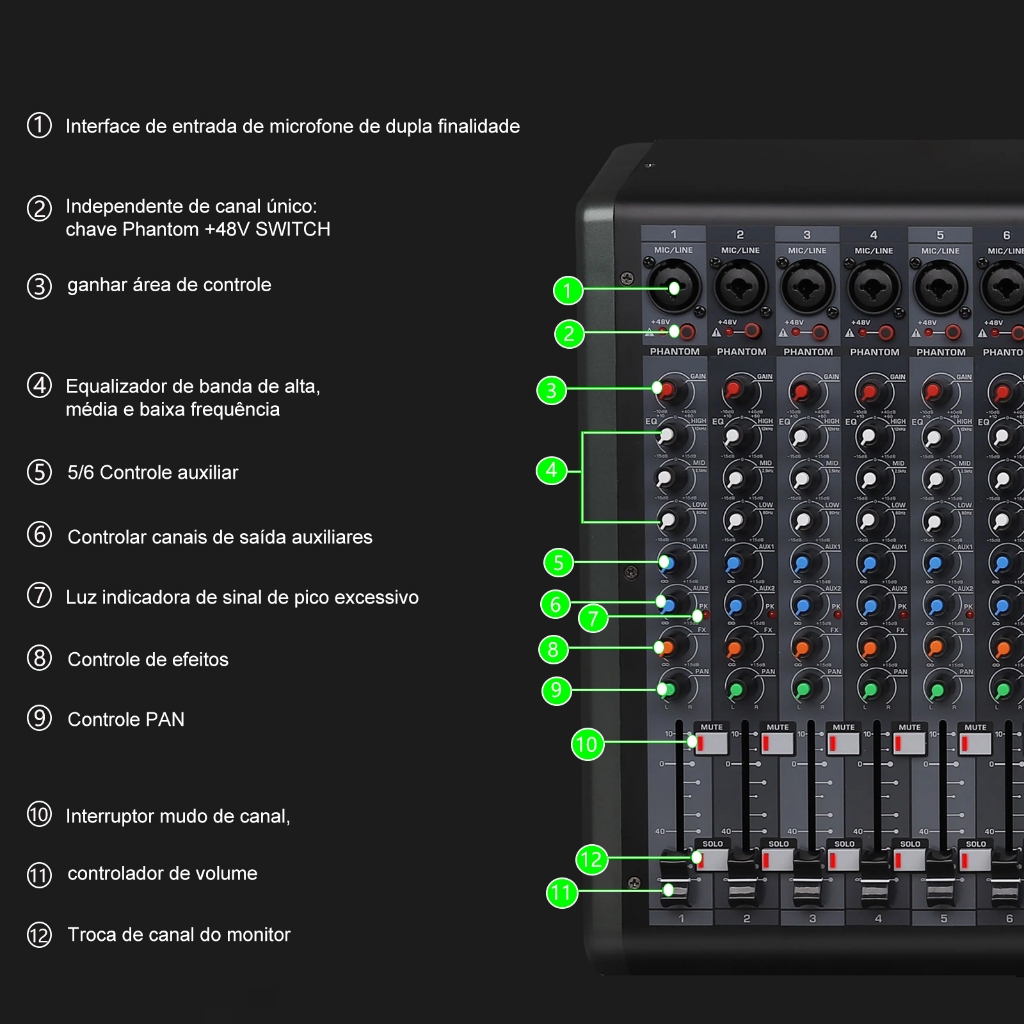Click channel 1 volume fader cap
Screen dimensions: 1024x1024
(675, 880)
